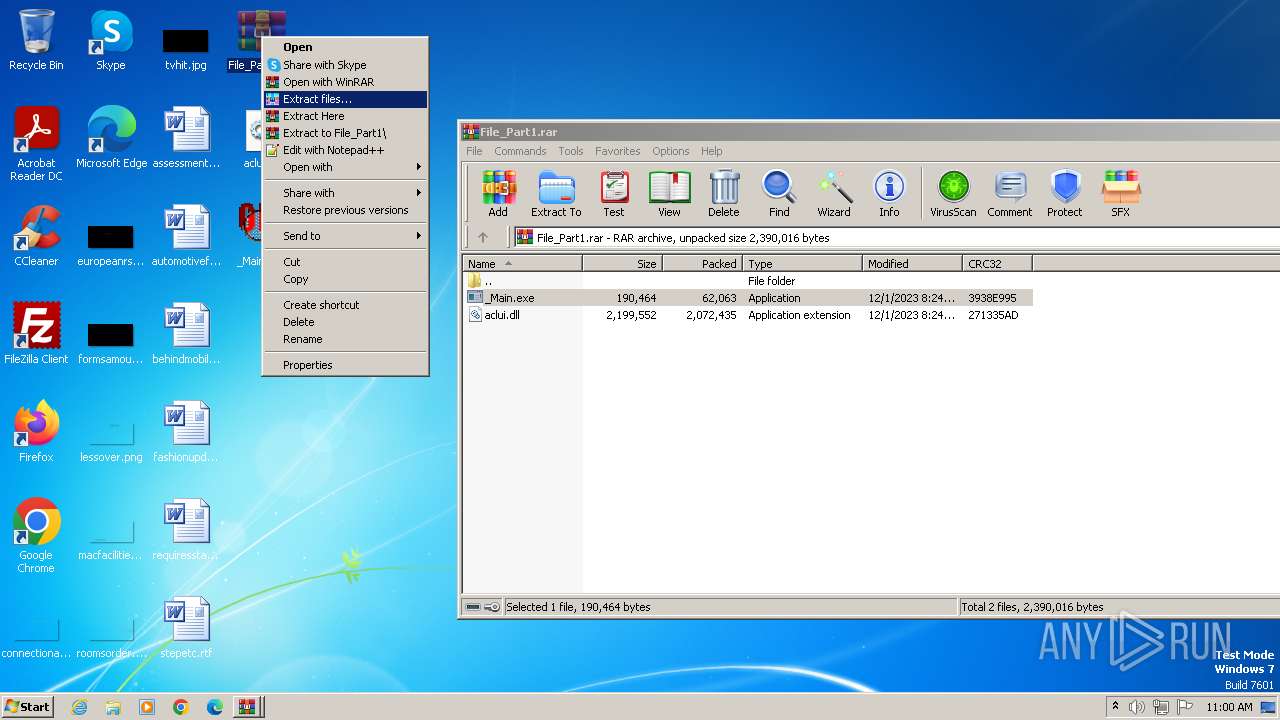Open the WinRAR Favorites menu
Image resolution: width=1280 pixels, height=720 pixels.
pos(618,151)
